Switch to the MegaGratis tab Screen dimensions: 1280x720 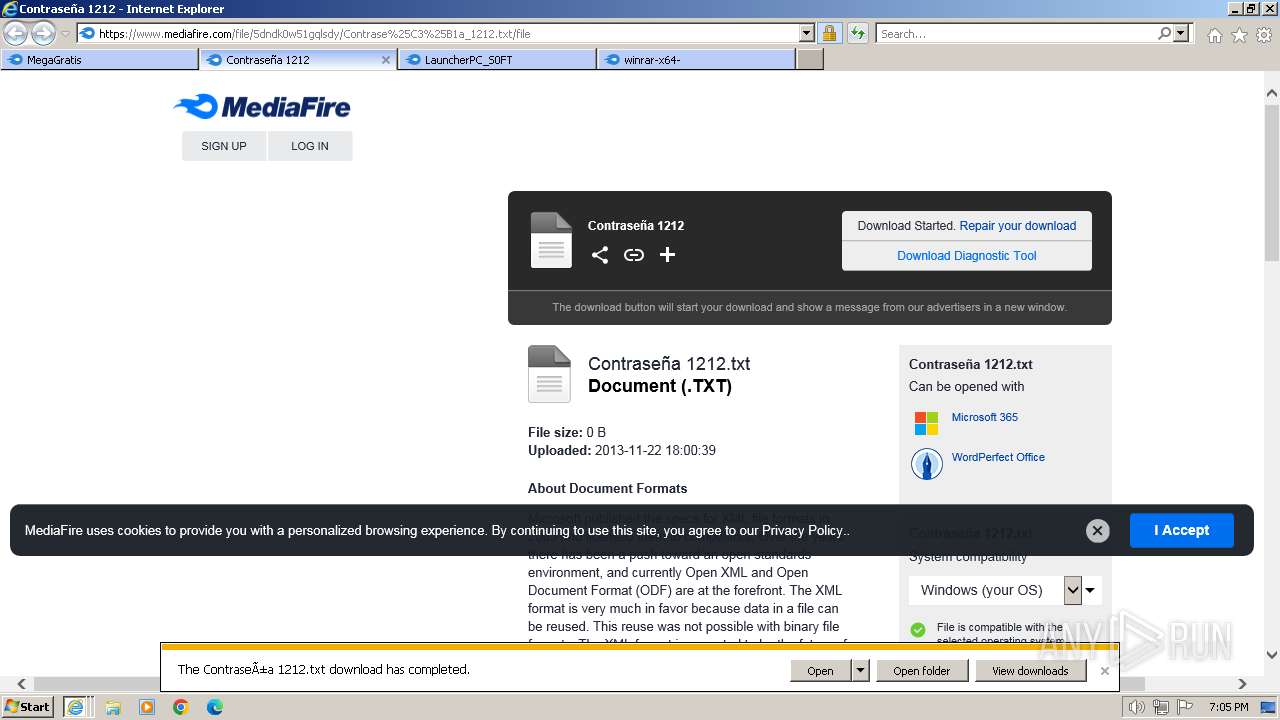click(99, 60)
